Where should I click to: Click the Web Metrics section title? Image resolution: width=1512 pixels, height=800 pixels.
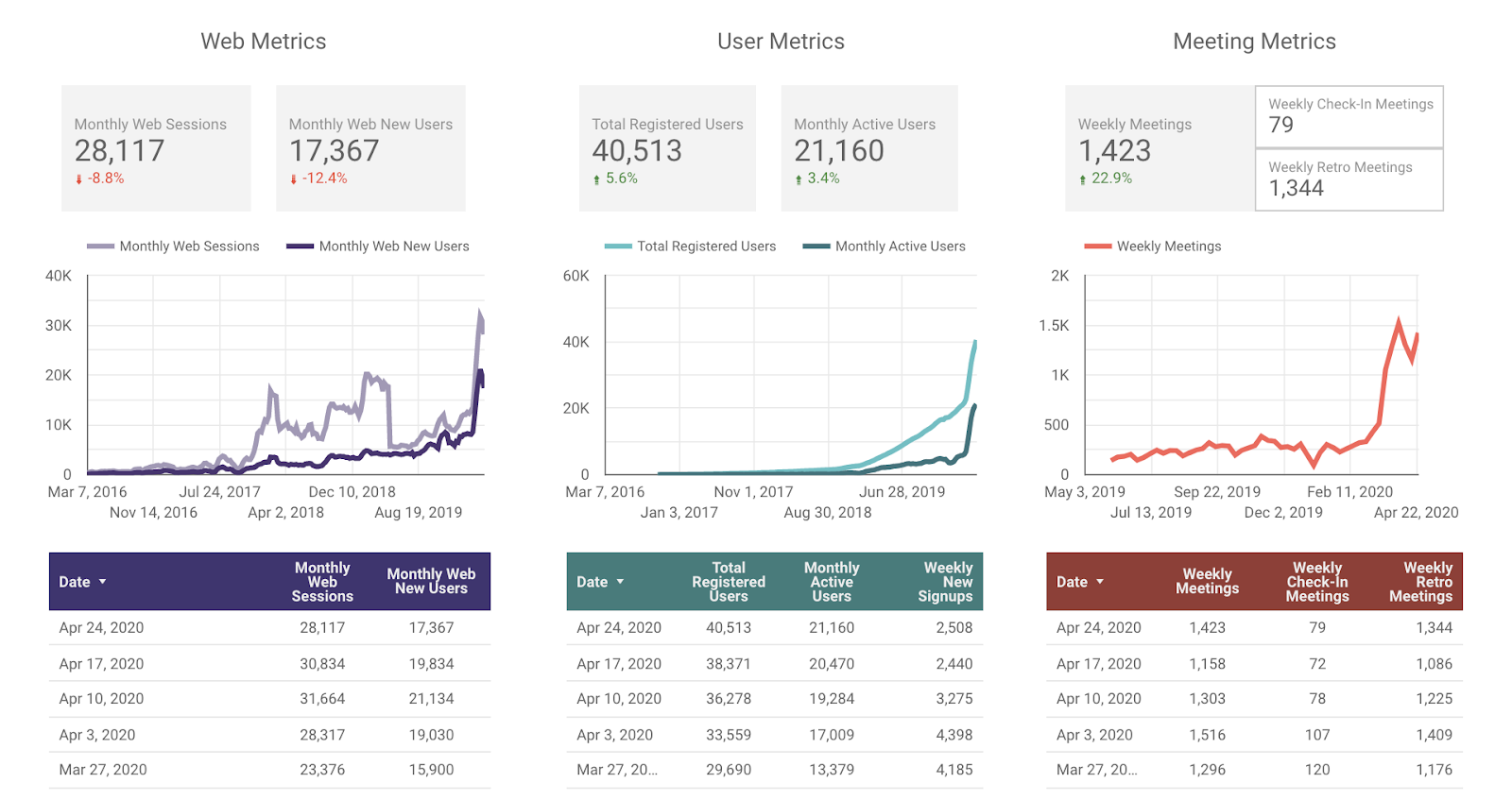264,42
